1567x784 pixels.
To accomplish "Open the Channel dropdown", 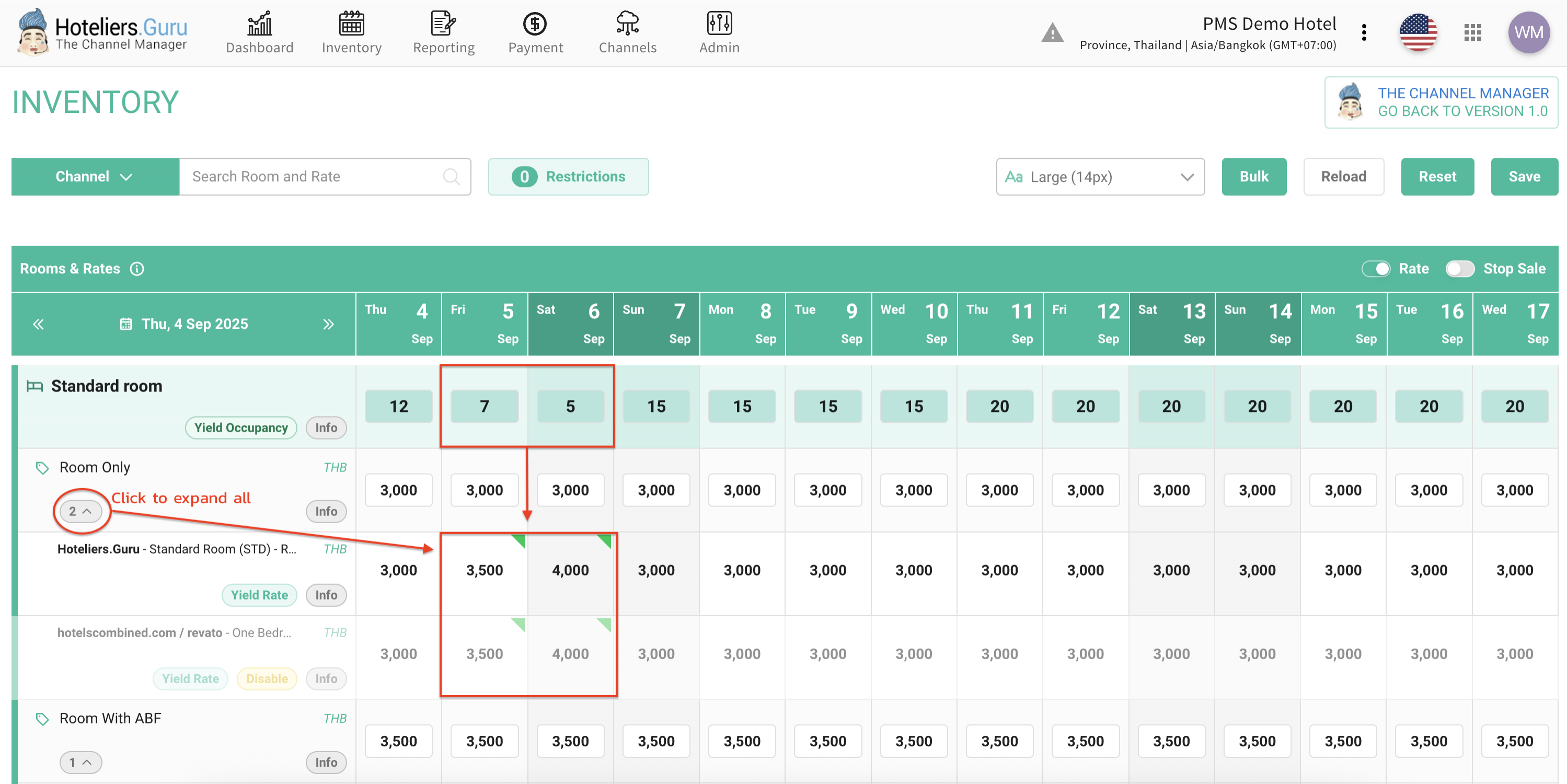I will [94, 177].
